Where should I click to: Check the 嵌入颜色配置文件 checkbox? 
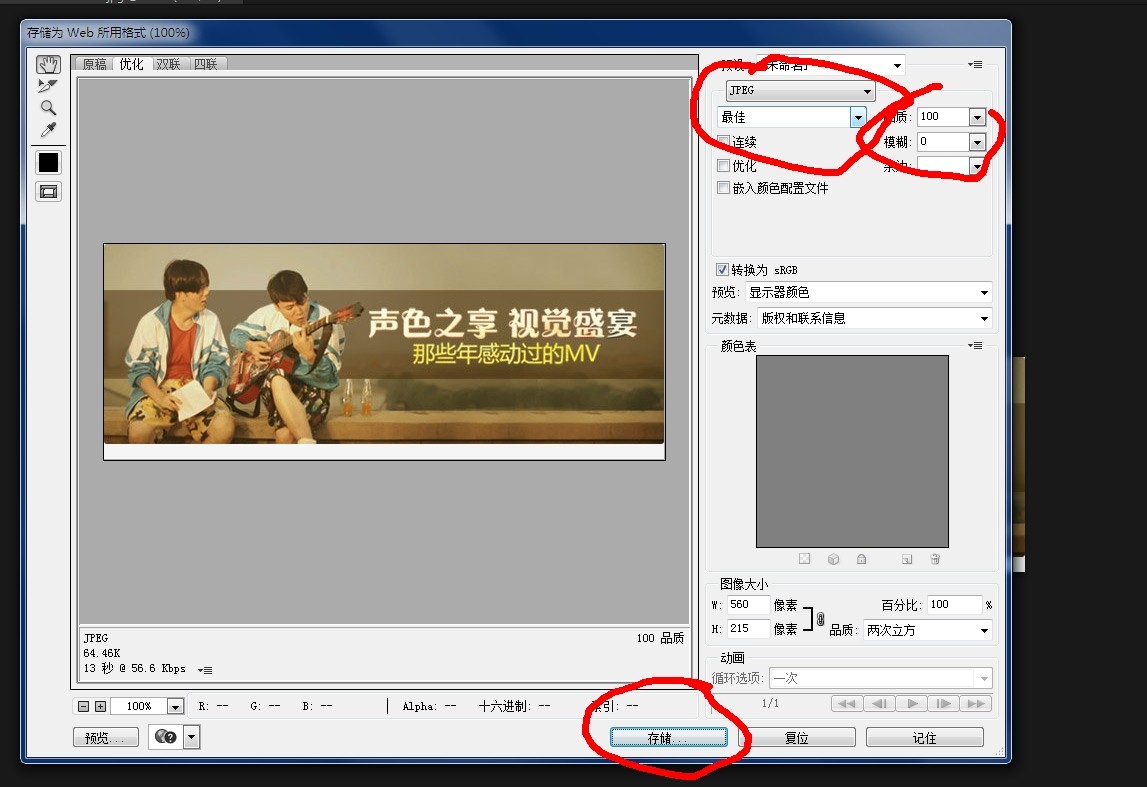(723, 188)
